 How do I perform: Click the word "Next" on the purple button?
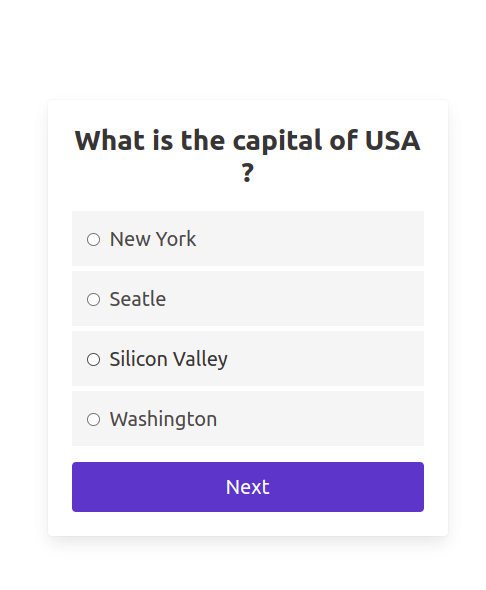point(248,487)
